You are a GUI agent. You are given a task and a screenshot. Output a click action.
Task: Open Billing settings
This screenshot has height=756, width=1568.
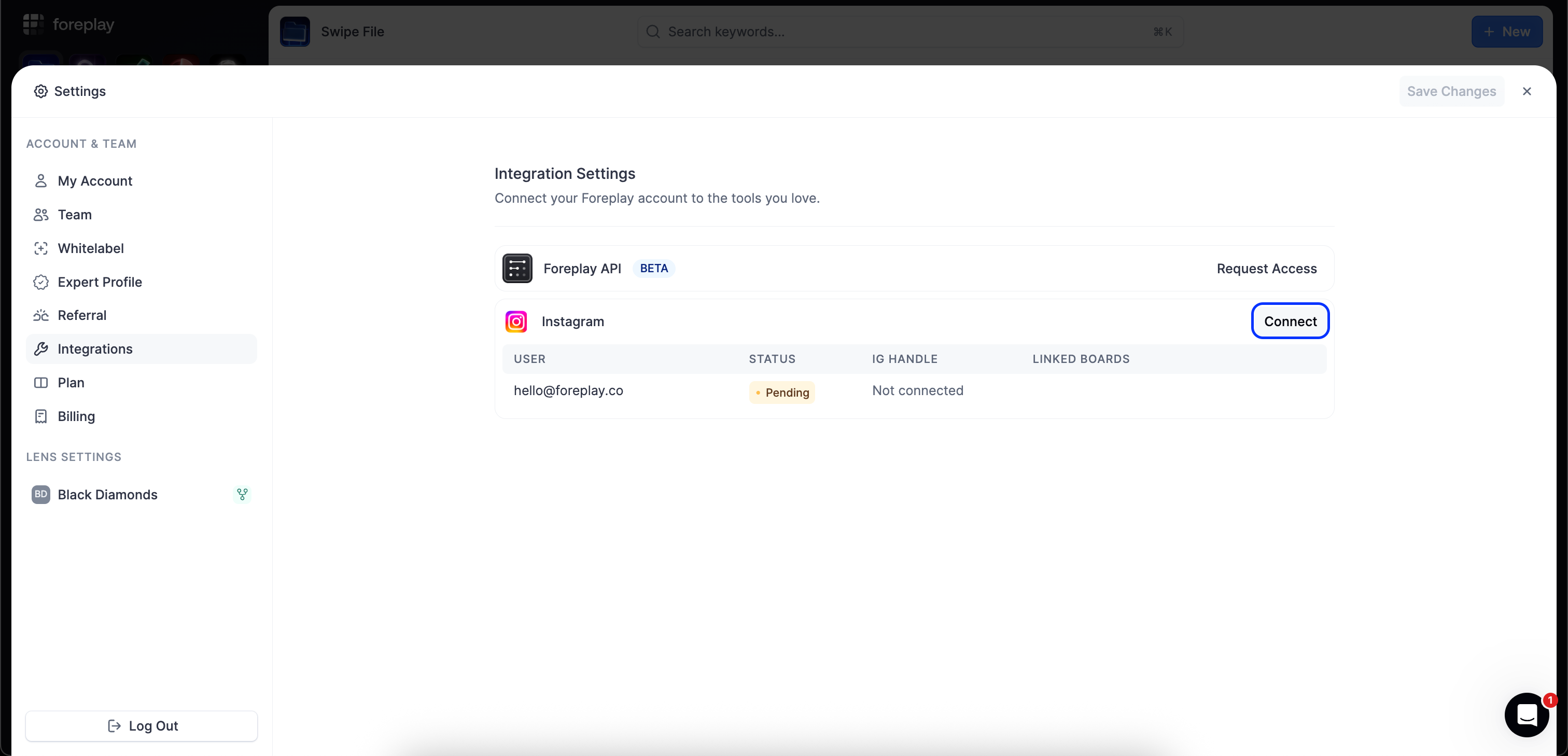141,416
